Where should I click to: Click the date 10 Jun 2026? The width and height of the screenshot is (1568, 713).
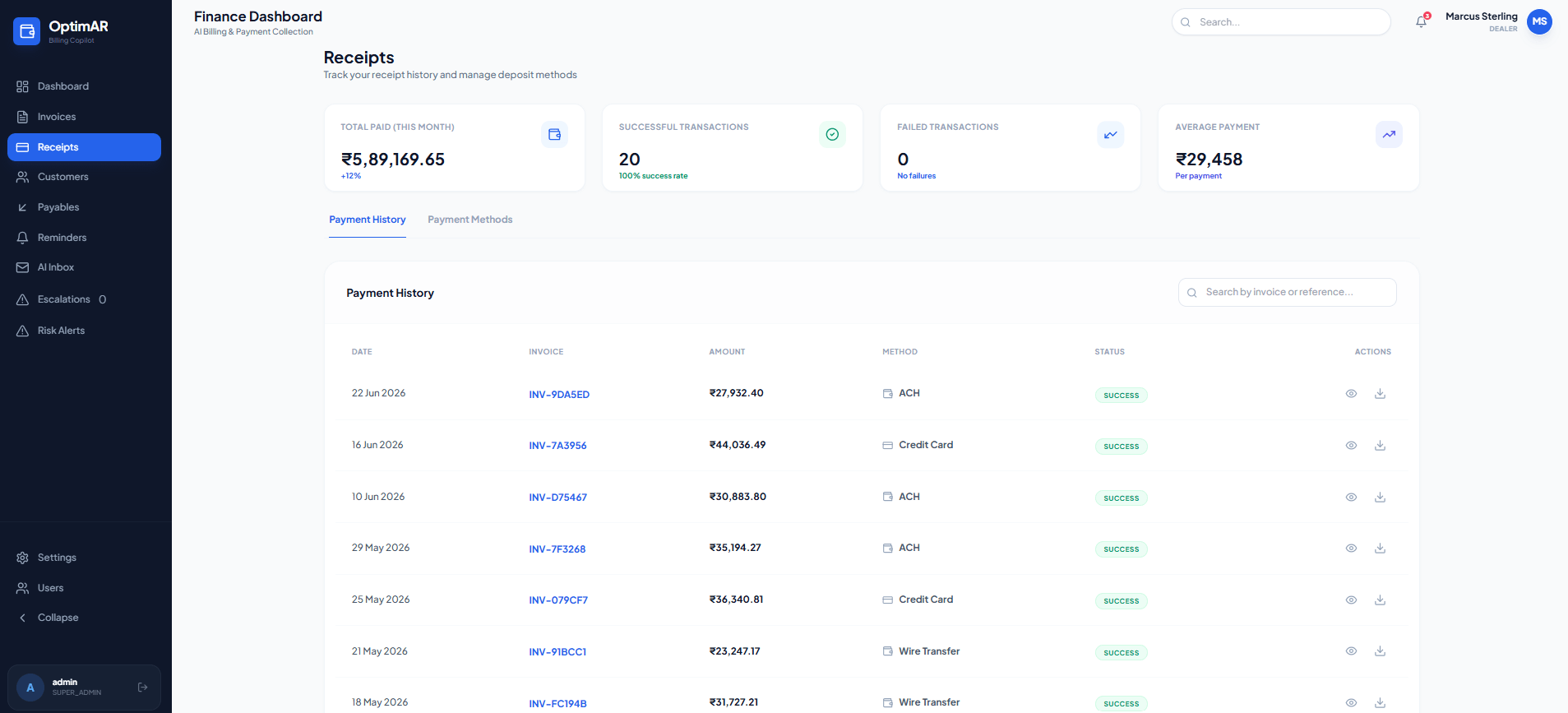point(378,497)
